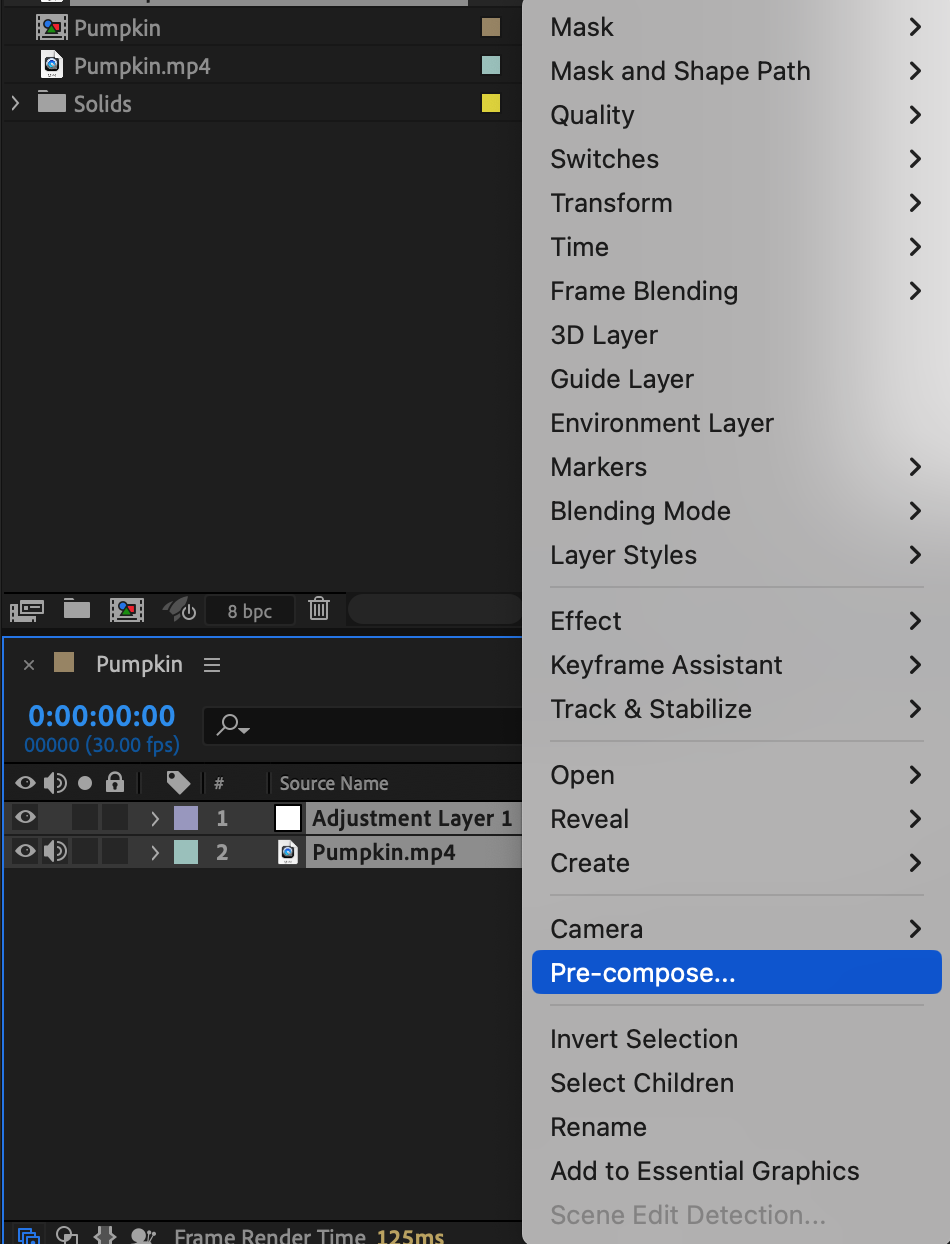Click the Interpret Footage icon

click(26, 609)
